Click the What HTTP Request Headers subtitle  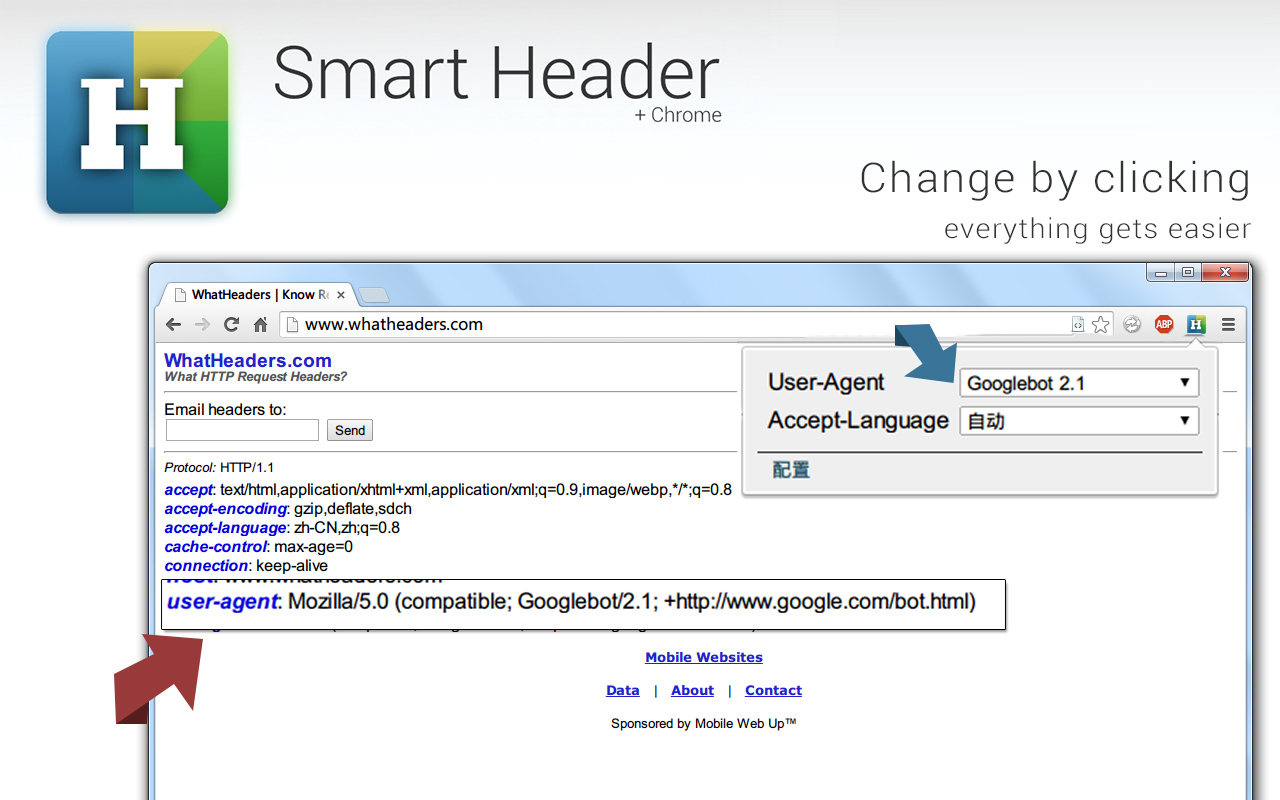tap(256, 377)
